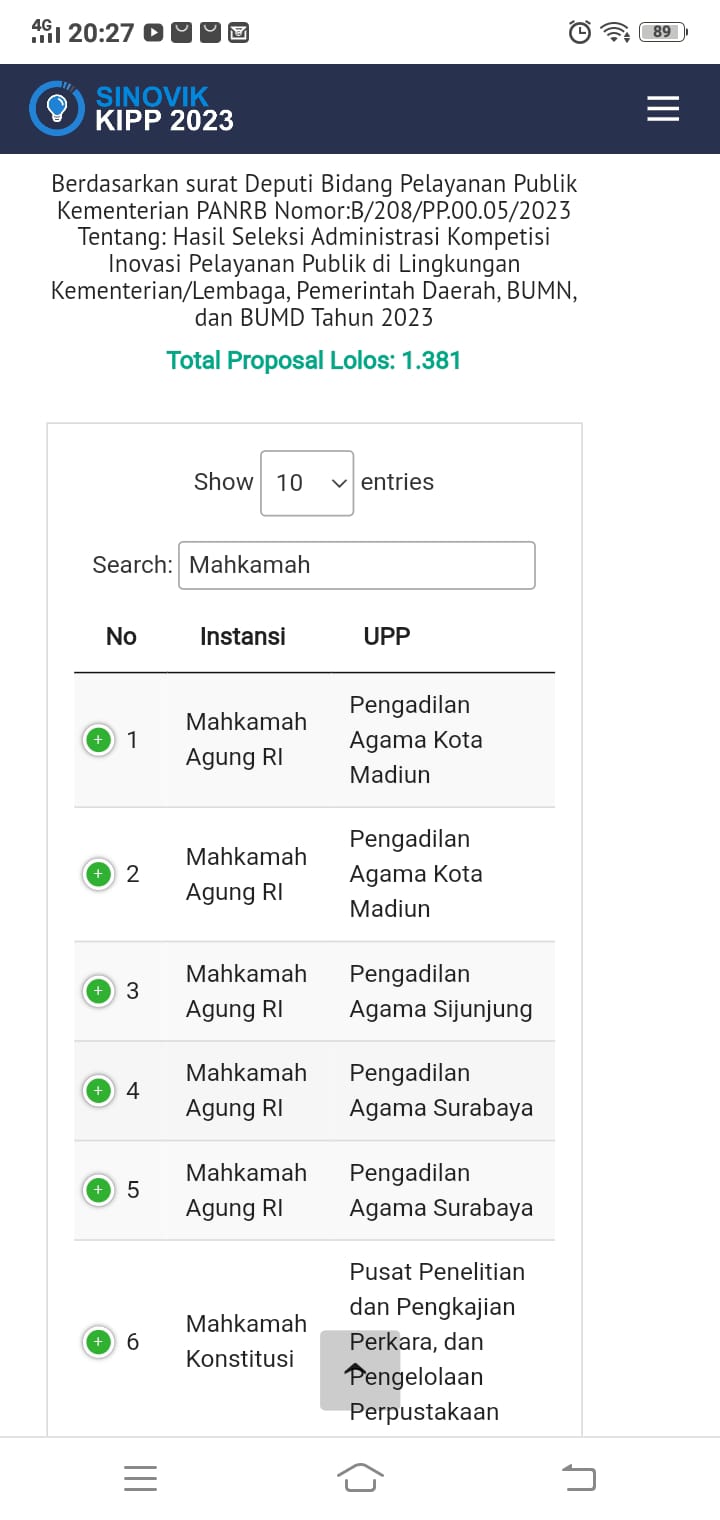Tap Android back navigation button
This screenshot has height=1520, width=720.
tap(579, 1477)
